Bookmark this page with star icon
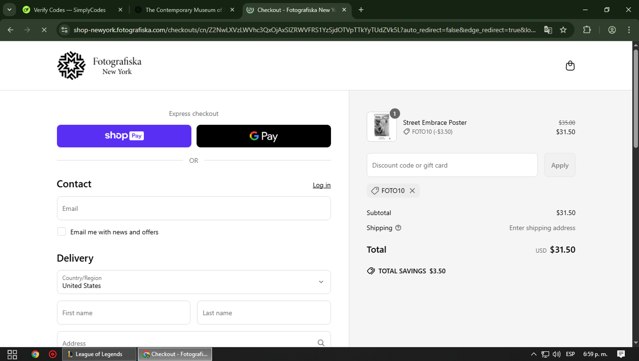639x361 pixels. click(x=563, y=30)
